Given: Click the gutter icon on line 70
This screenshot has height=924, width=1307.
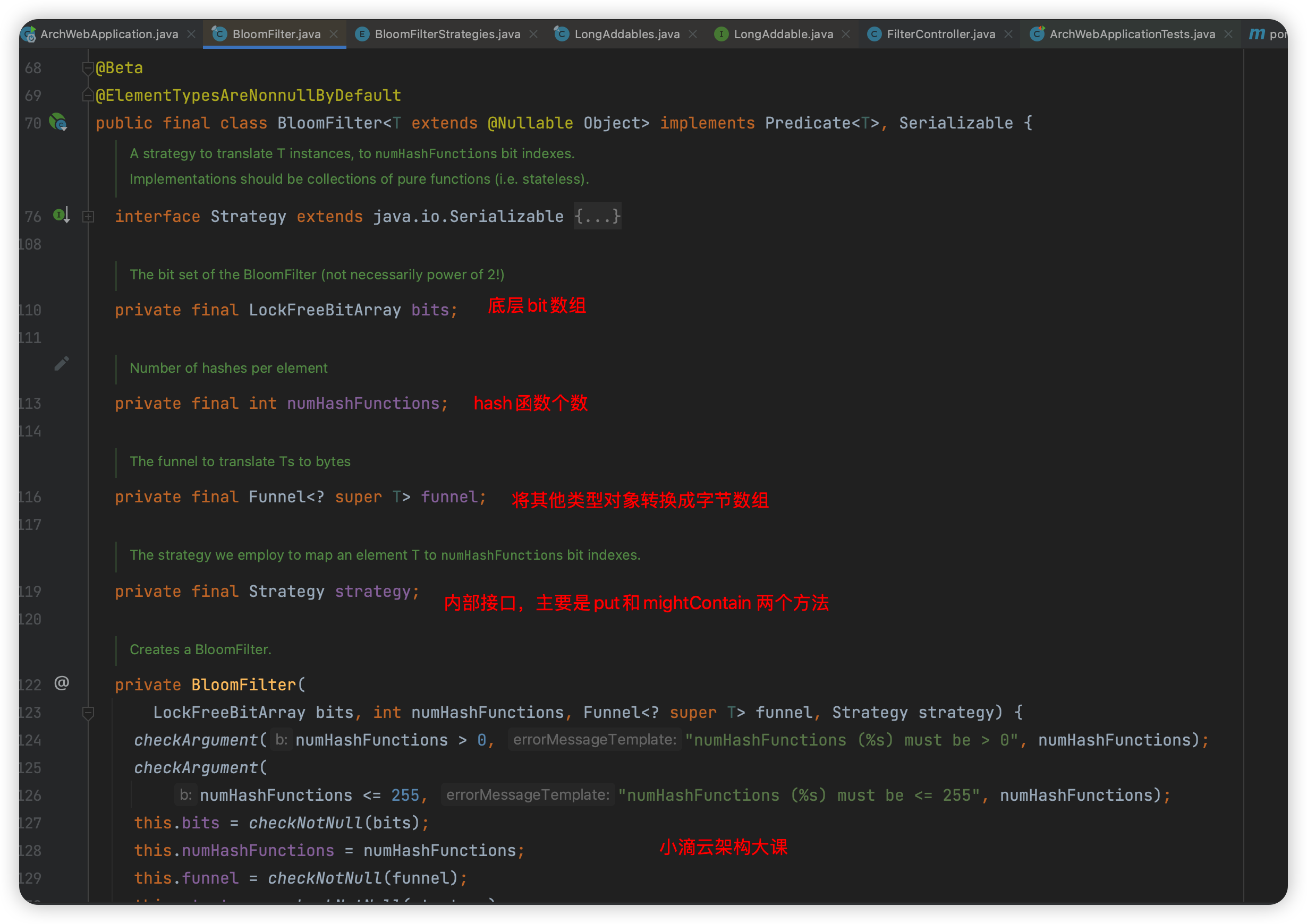Looking at the screenshot, I should coord(58,122).
